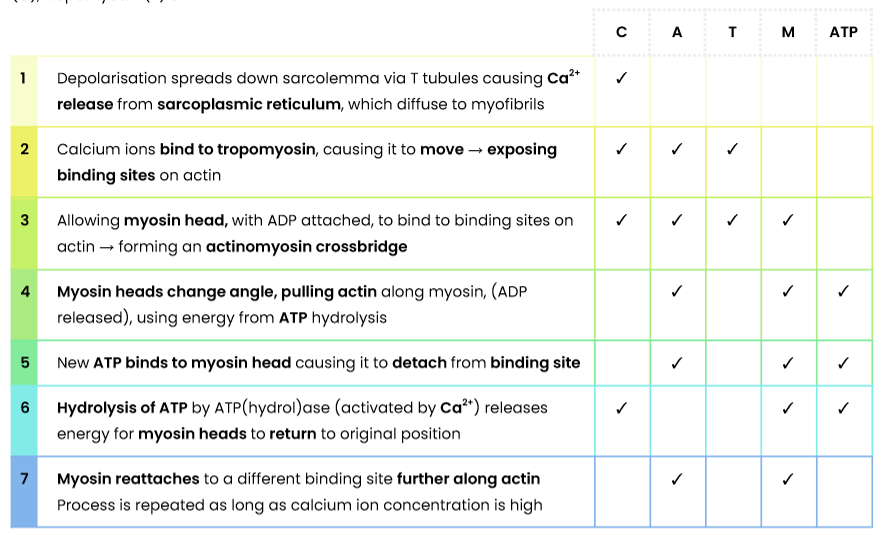The image size is (889, 535).
Task: Click the 'sarcoplasmic reticulum' bold text
Action: pos(249,104)
